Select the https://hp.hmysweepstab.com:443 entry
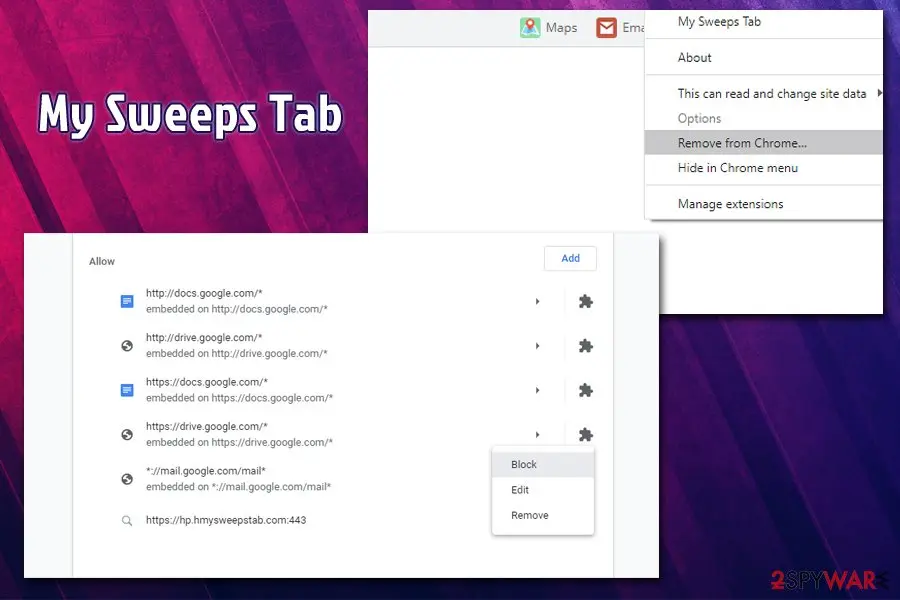Image resolution: width=900 pixels, height=600 pixels. [x=226, y=520]
